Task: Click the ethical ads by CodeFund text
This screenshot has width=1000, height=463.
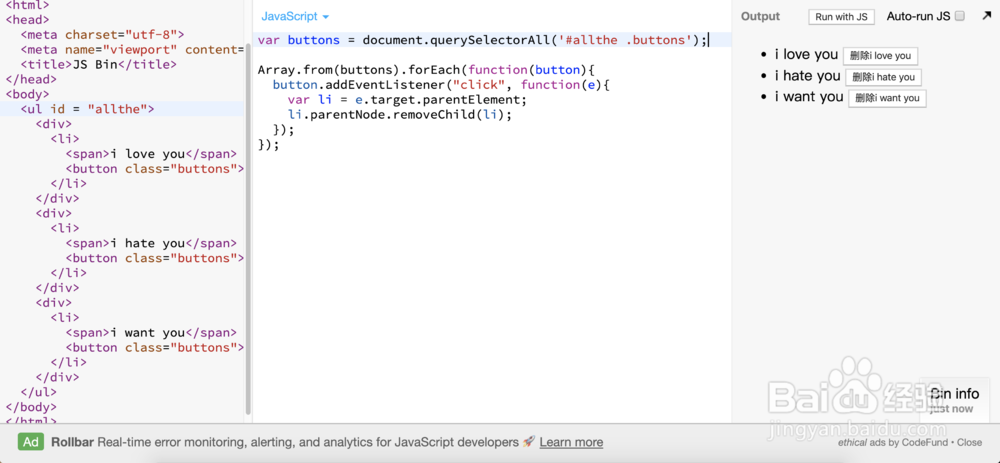Action: [895, 442]
